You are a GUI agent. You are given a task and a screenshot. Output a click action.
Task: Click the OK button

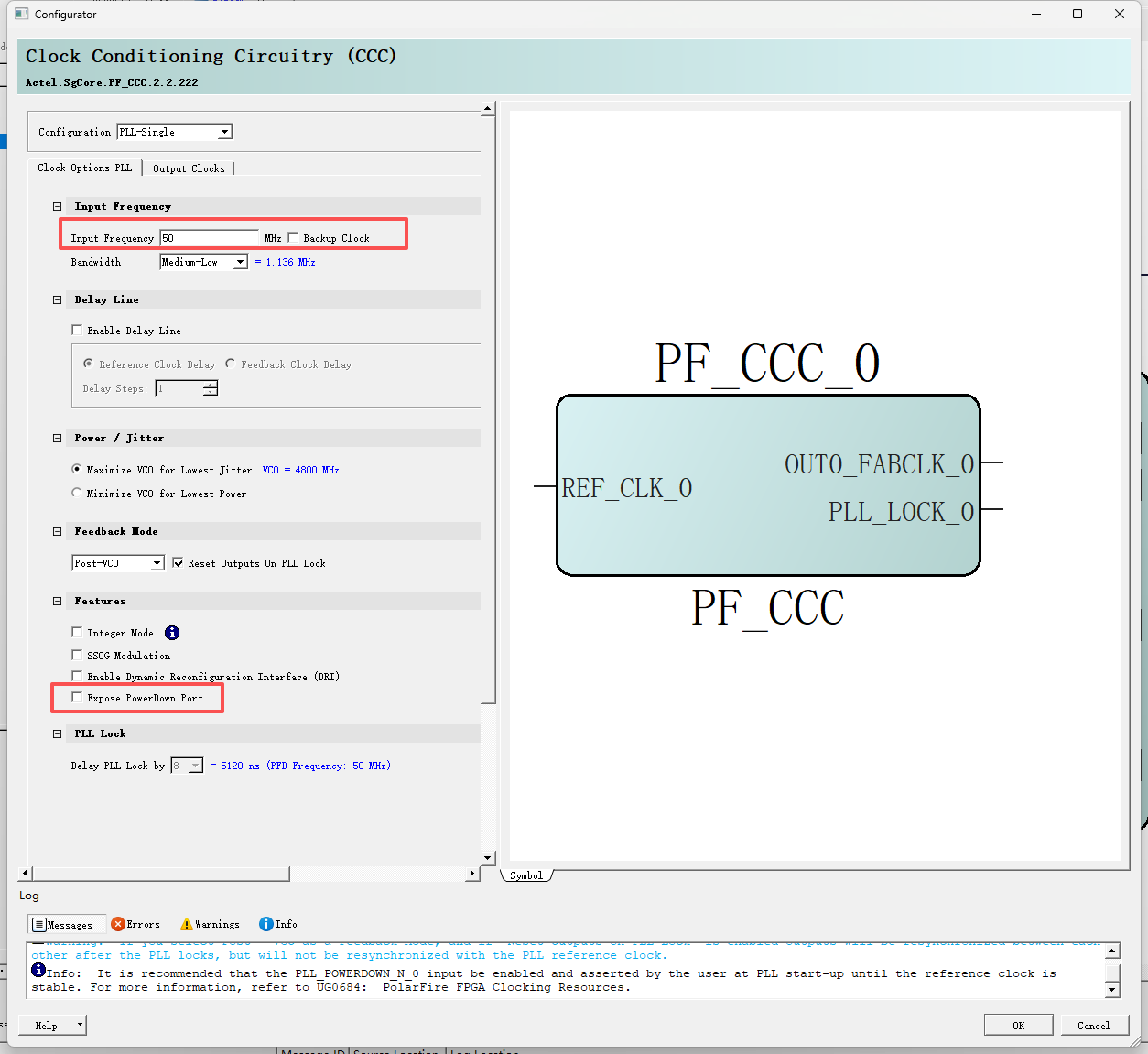point(1019,1026)
